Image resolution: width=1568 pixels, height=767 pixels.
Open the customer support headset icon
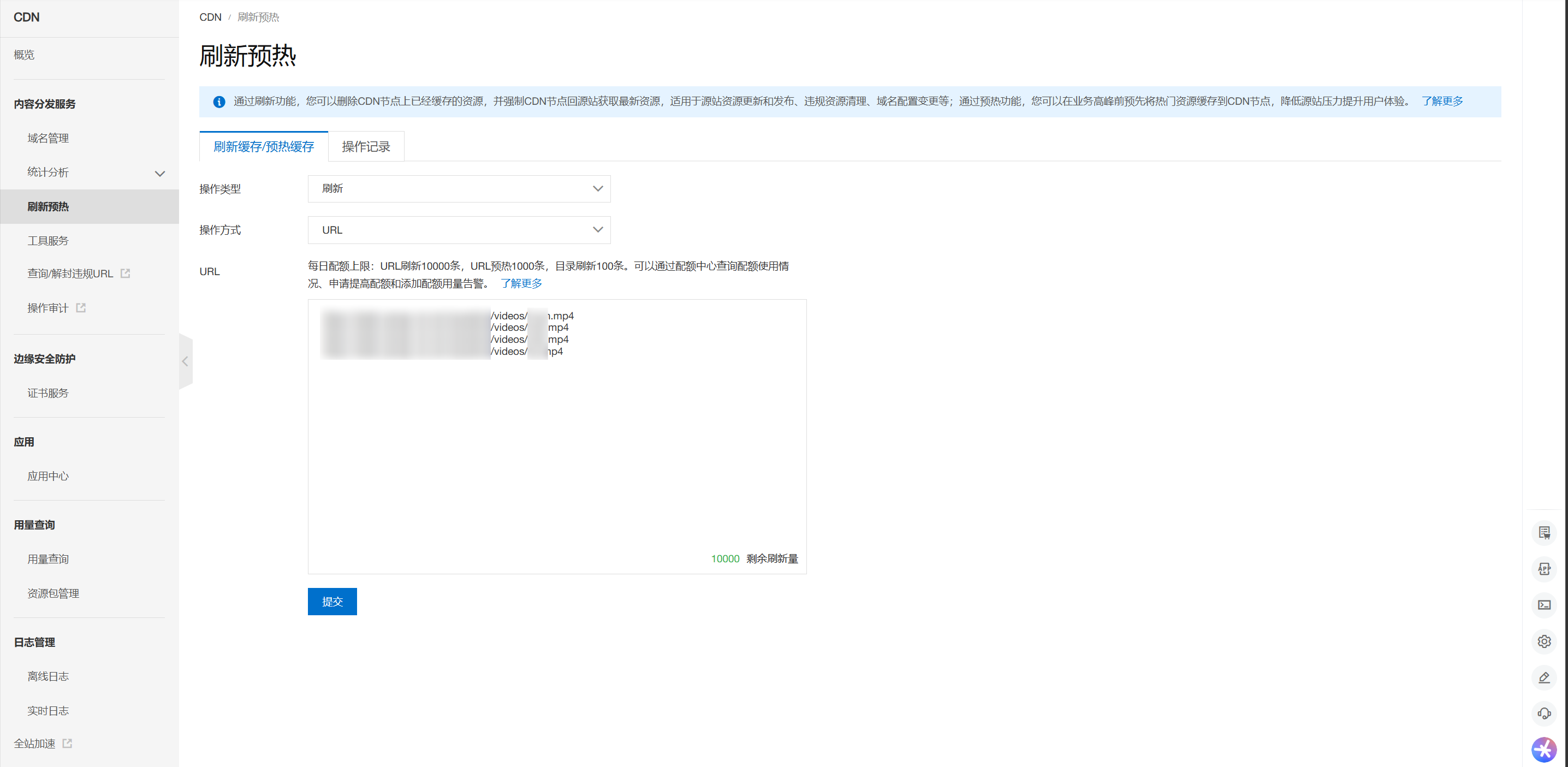pos(1543,713)
